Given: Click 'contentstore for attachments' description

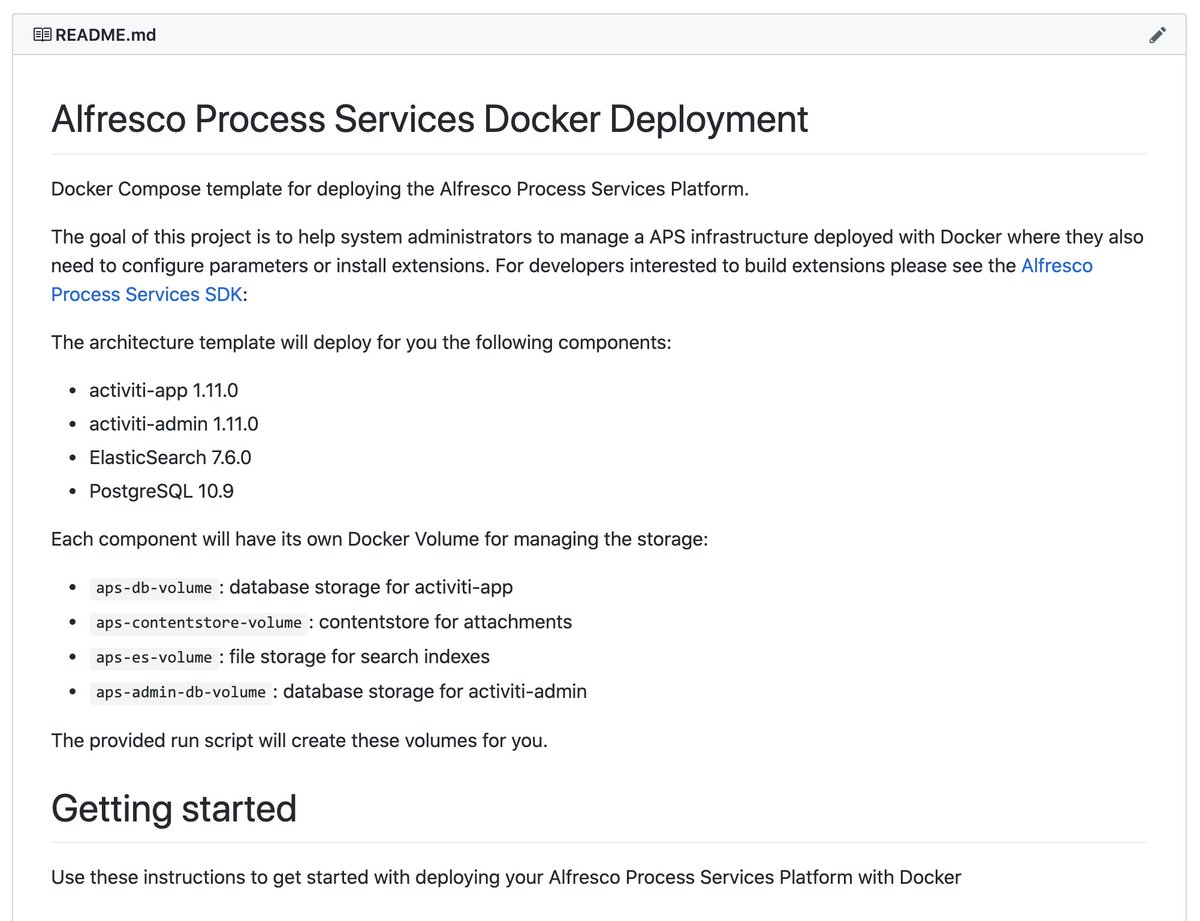Looking at the screenshot, I should pyautogui.click(x=446, y=622).
